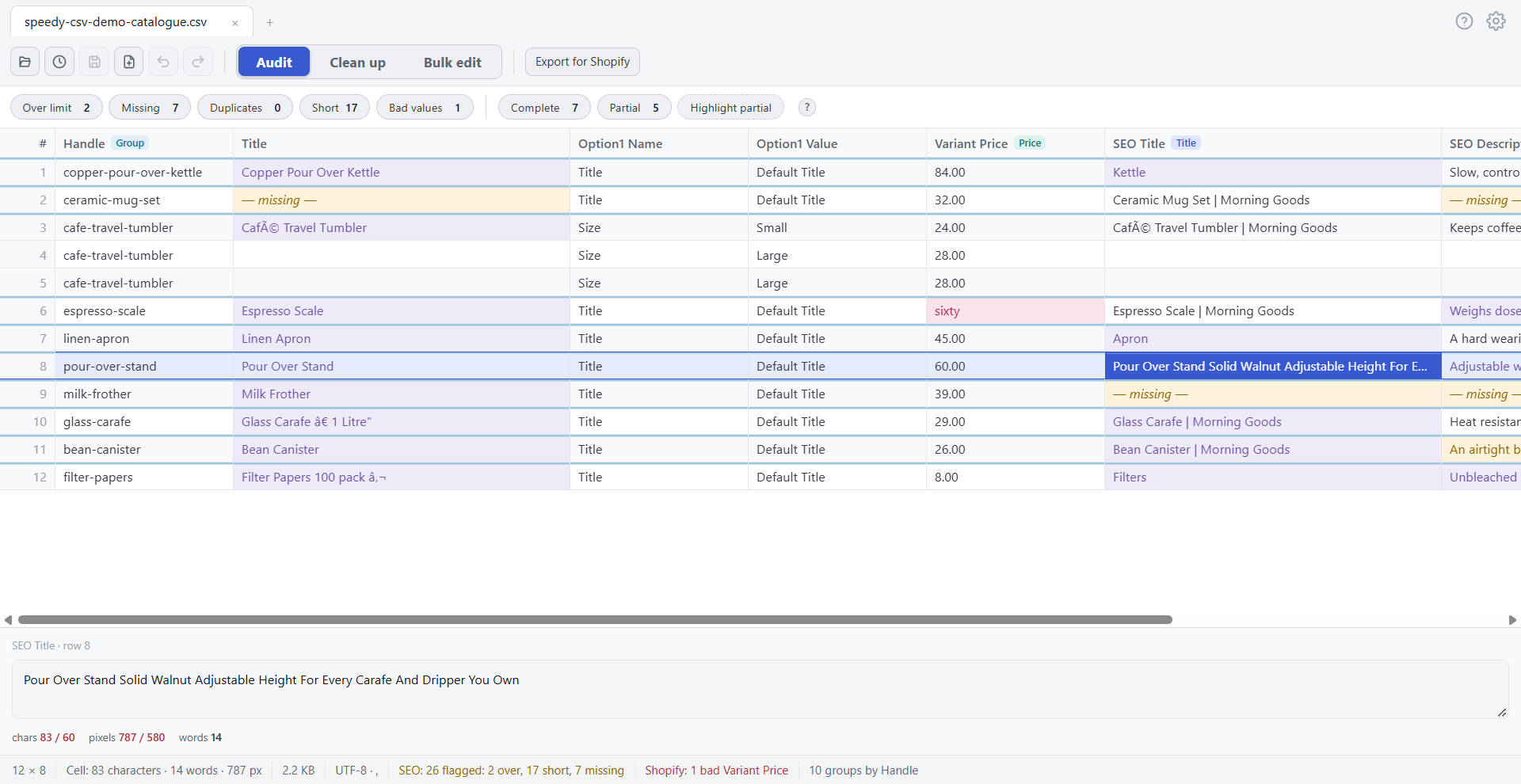Close the speedy-csv-demo-catalogue.csv tab

[235, 23]
